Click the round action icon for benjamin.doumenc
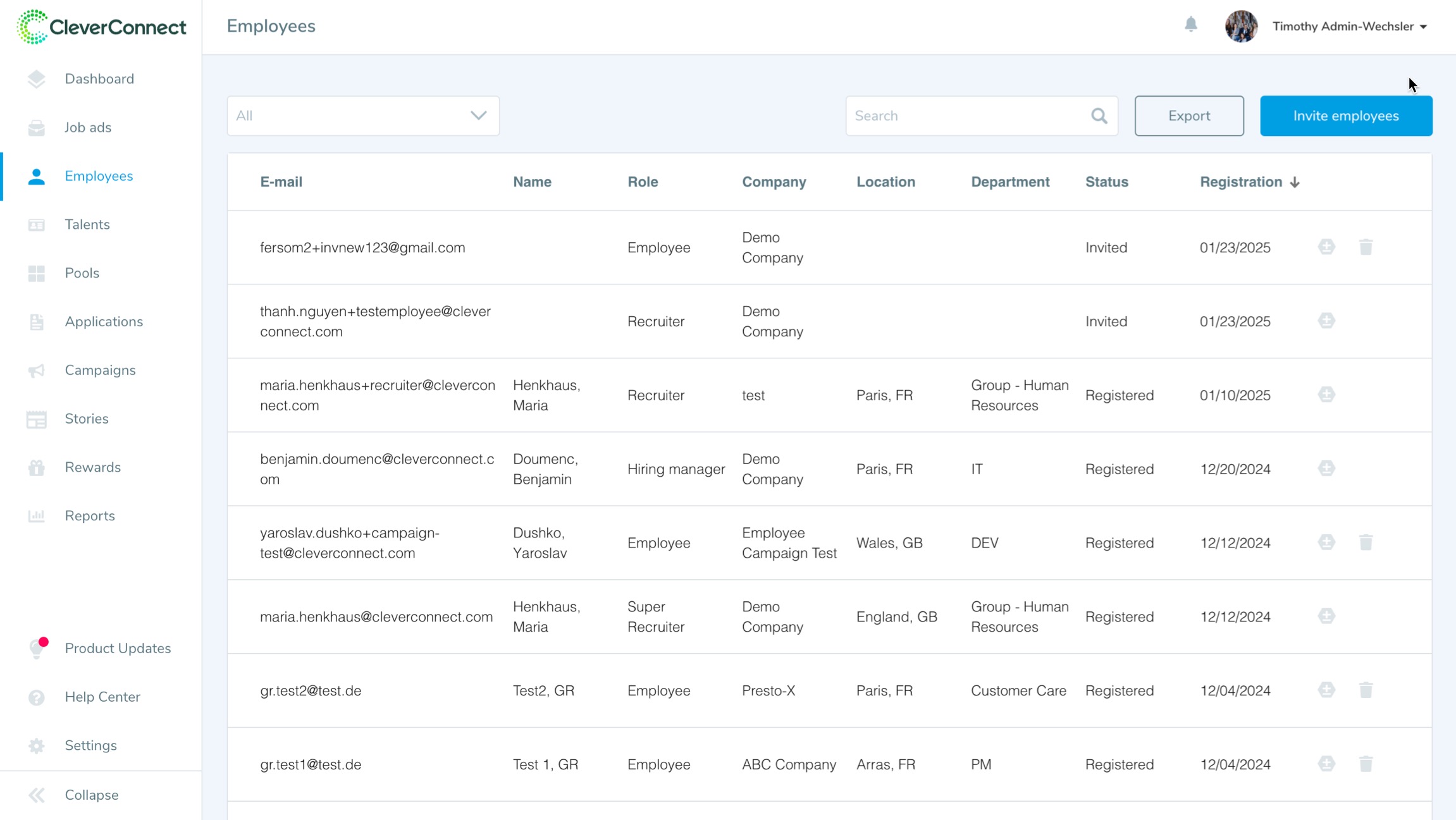 click(1326, 468)
